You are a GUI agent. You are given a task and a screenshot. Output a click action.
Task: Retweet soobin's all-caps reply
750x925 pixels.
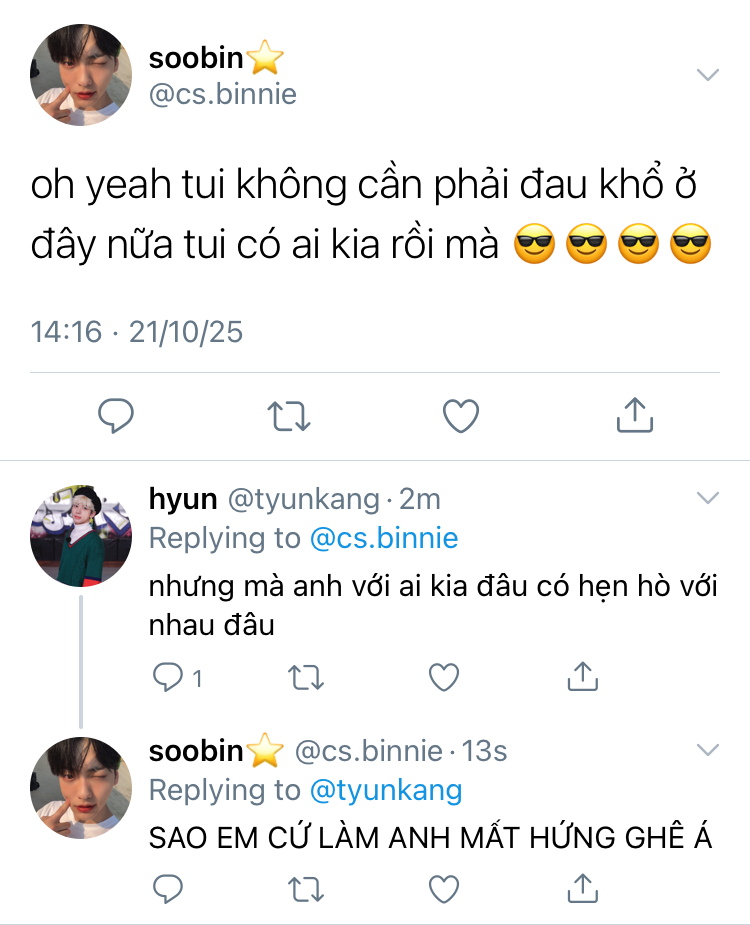pos(306,890)
